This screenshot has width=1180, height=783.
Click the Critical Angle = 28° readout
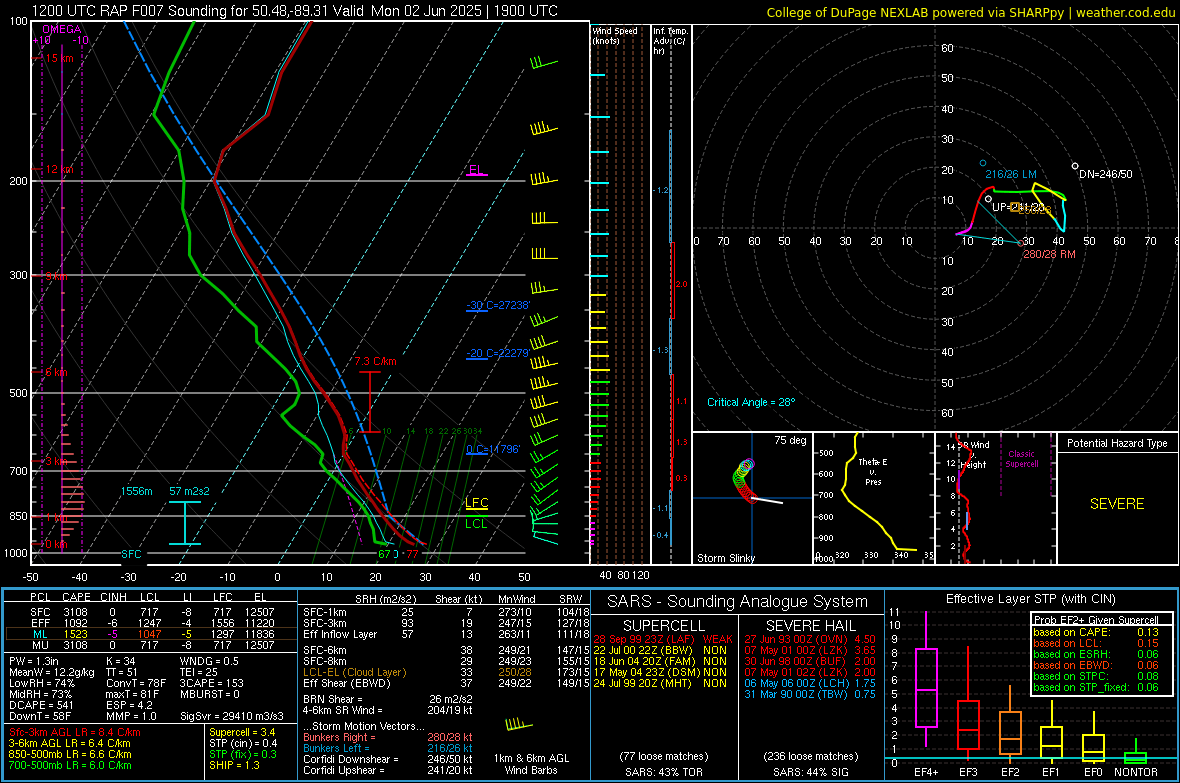(750, 402)
